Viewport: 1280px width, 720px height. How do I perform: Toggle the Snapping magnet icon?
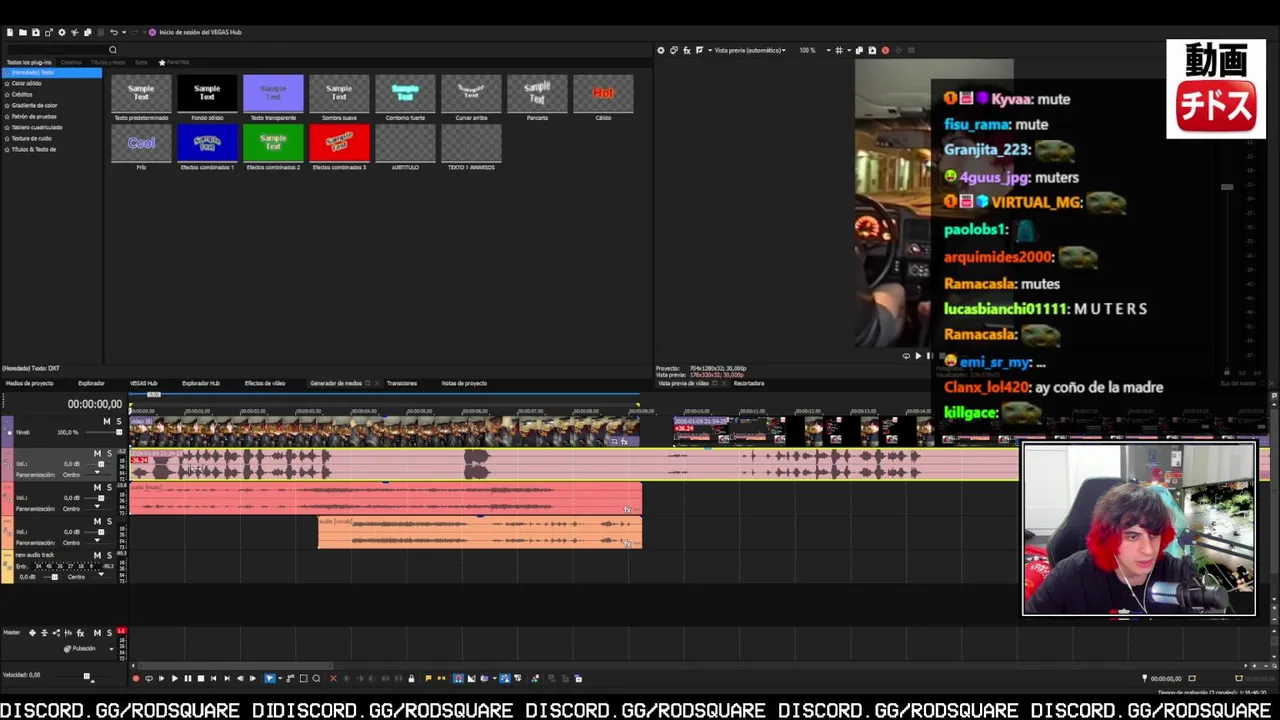[458, 679]
